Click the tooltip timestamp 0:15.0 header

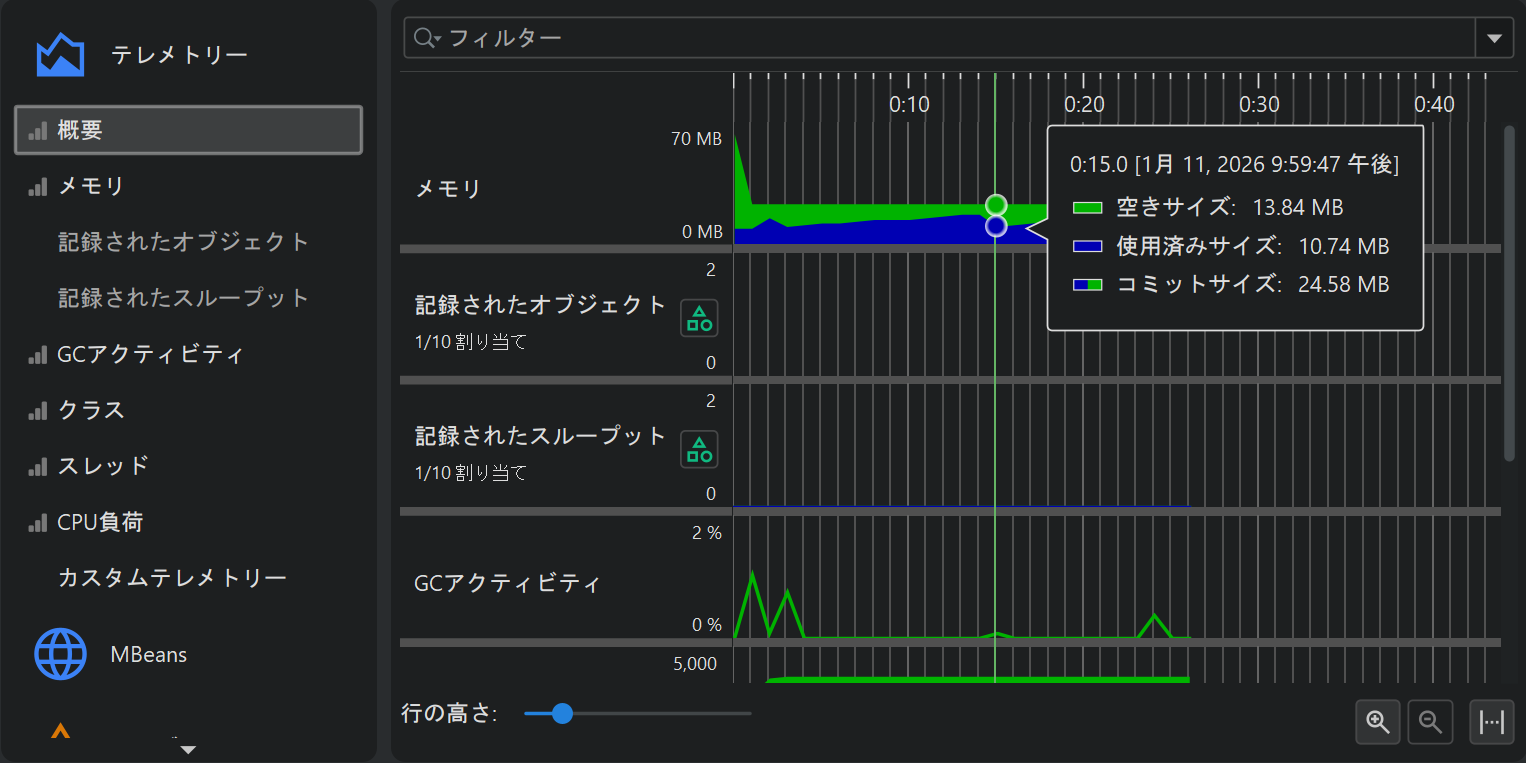tap(1234, 164)
